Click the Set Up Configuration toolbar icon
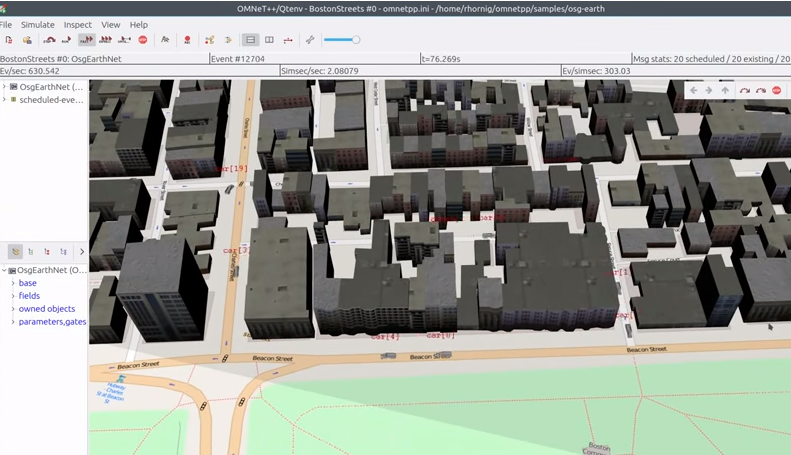The image size is (791, 455). (x=9, y=40)
